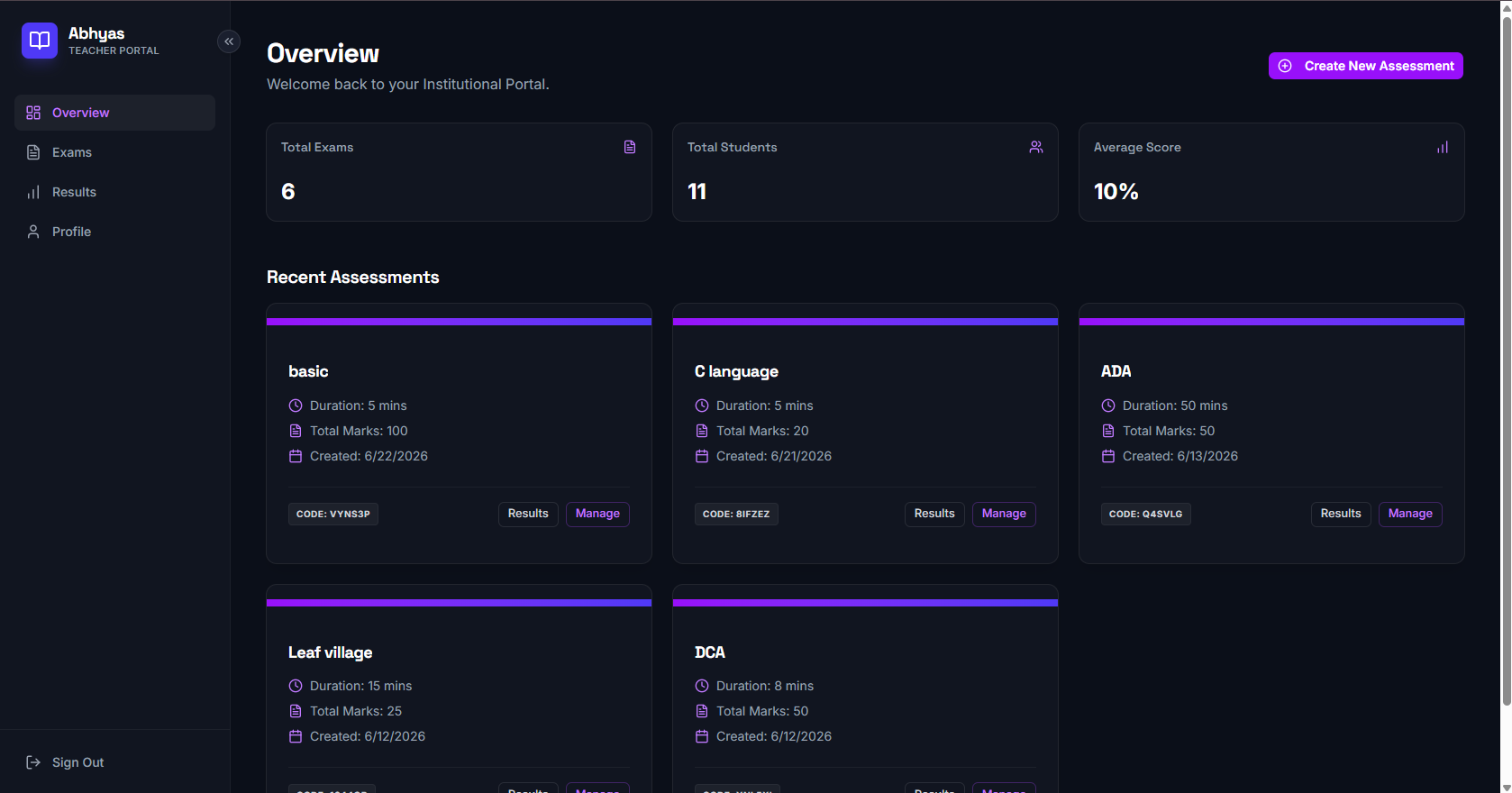View Results for the ADA assessment
Image resolution: width=1512 pixels, height=793 pixels.
(1341, 514)
